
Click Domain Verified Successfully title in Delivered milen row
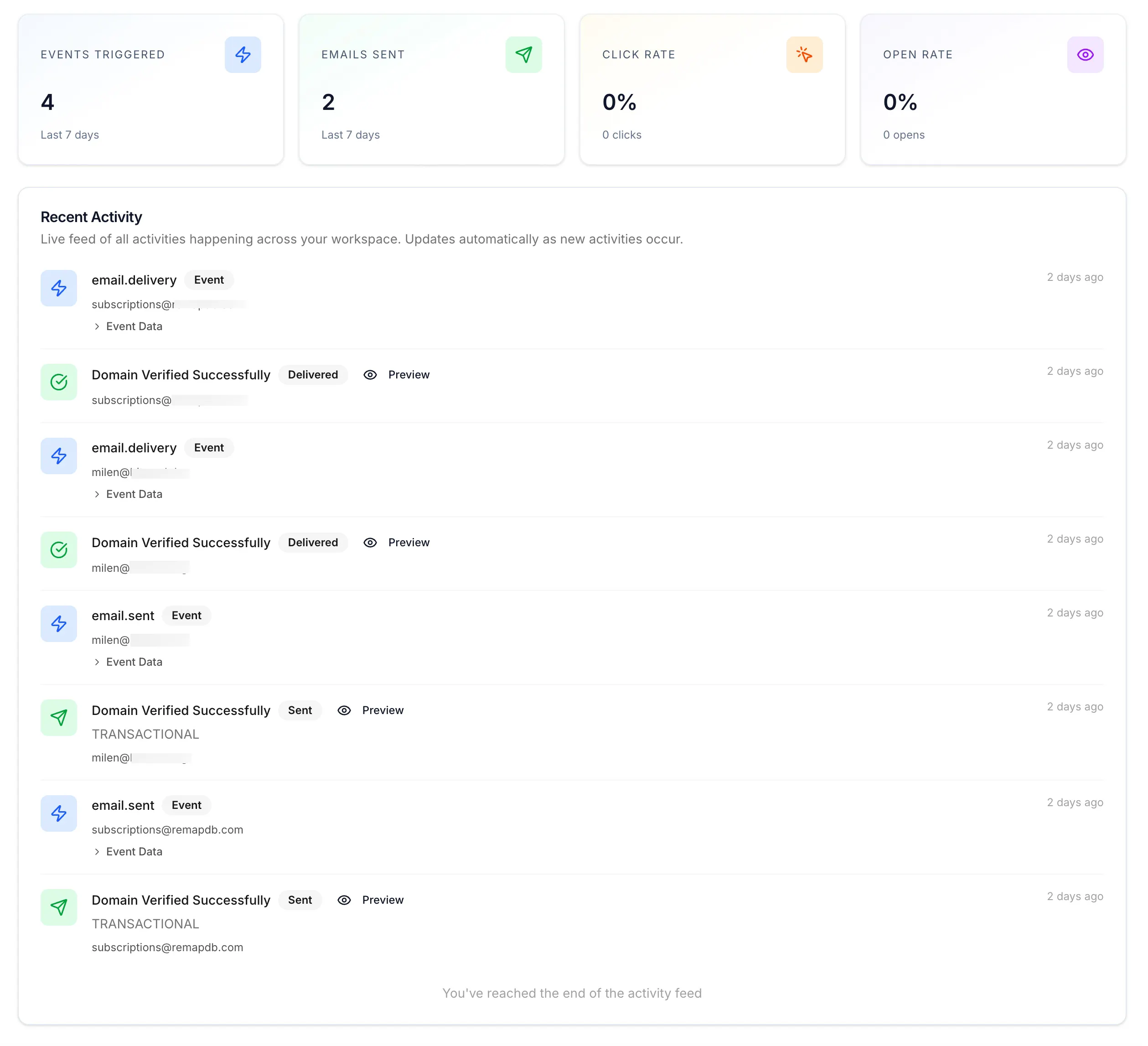click(181, 543)
